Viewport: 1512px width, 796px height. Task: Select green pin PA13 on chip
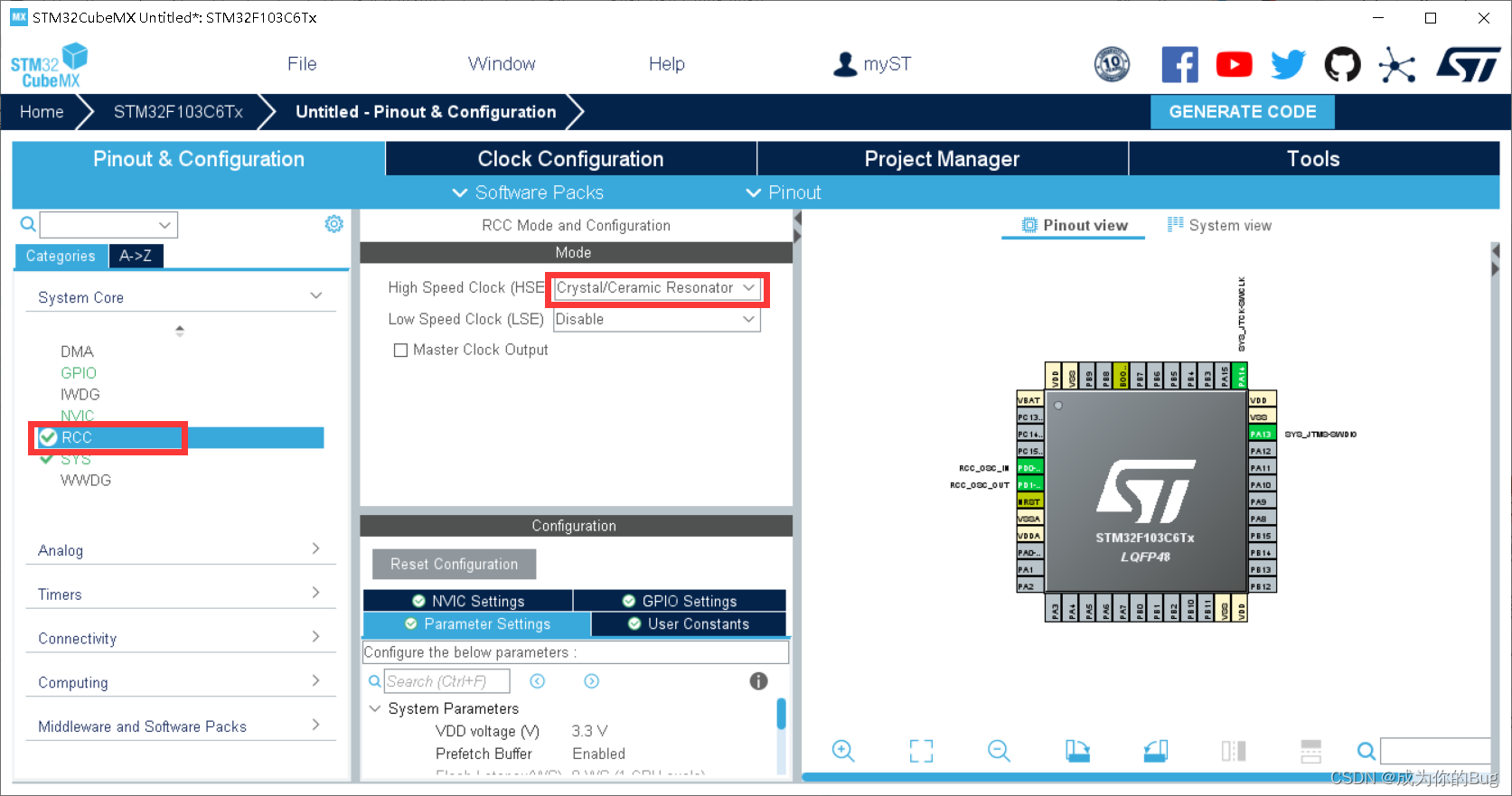click(1262, 434)
